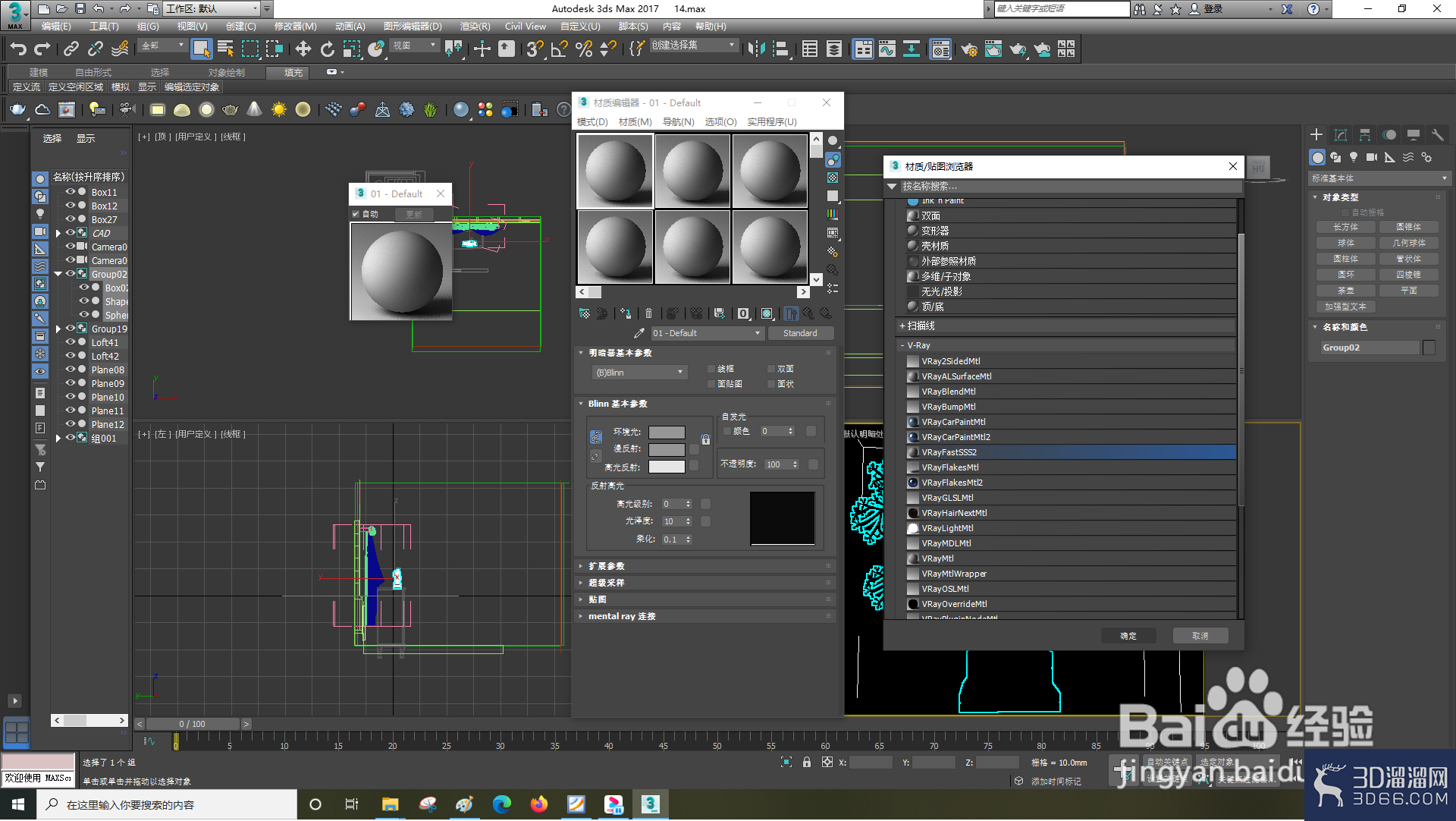Select Cameras category in Create panel
1456x821 pixels.
[x=1372, y=157]
